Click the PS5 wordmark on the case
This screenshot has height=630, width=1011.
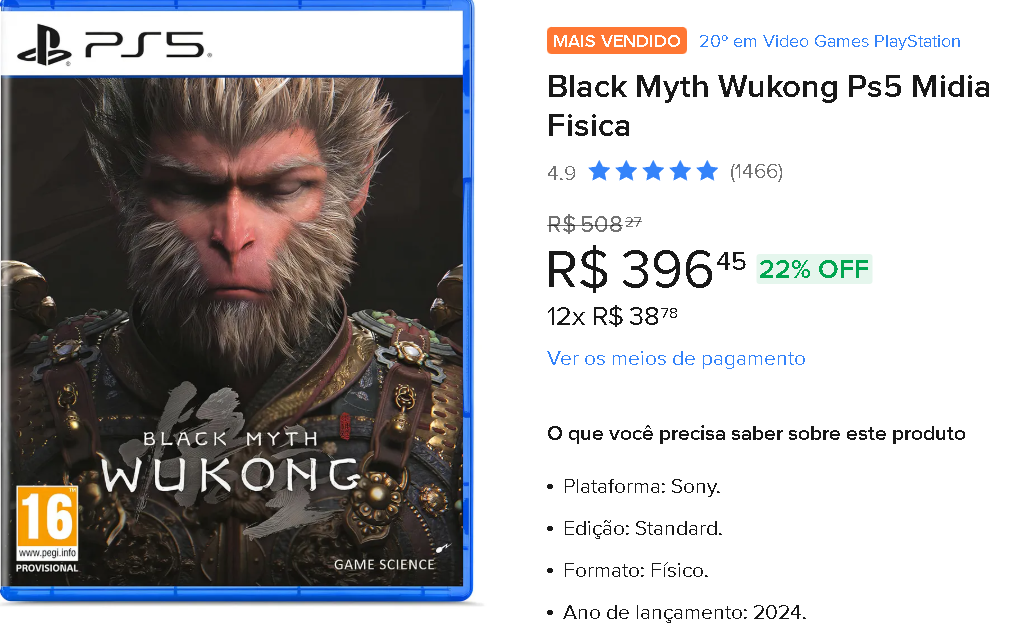[x=144, y=45]
